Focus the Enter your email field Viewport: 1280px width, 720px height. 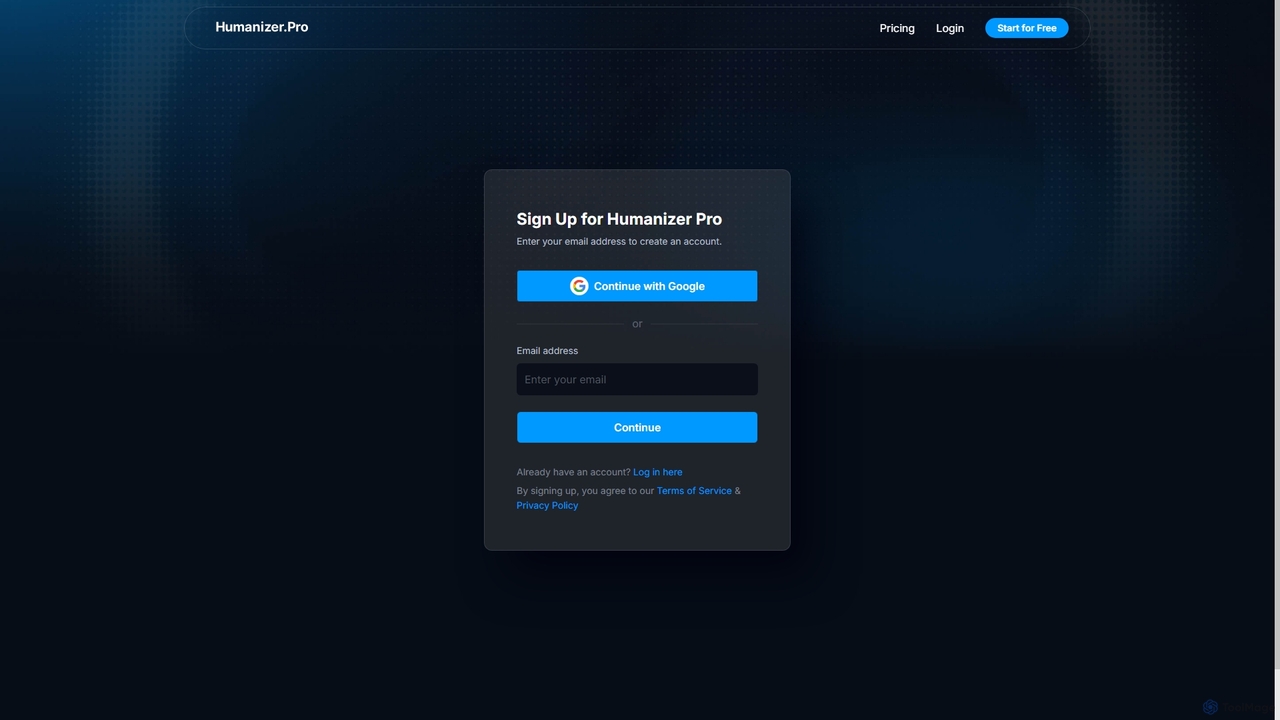tap(637, 379)
